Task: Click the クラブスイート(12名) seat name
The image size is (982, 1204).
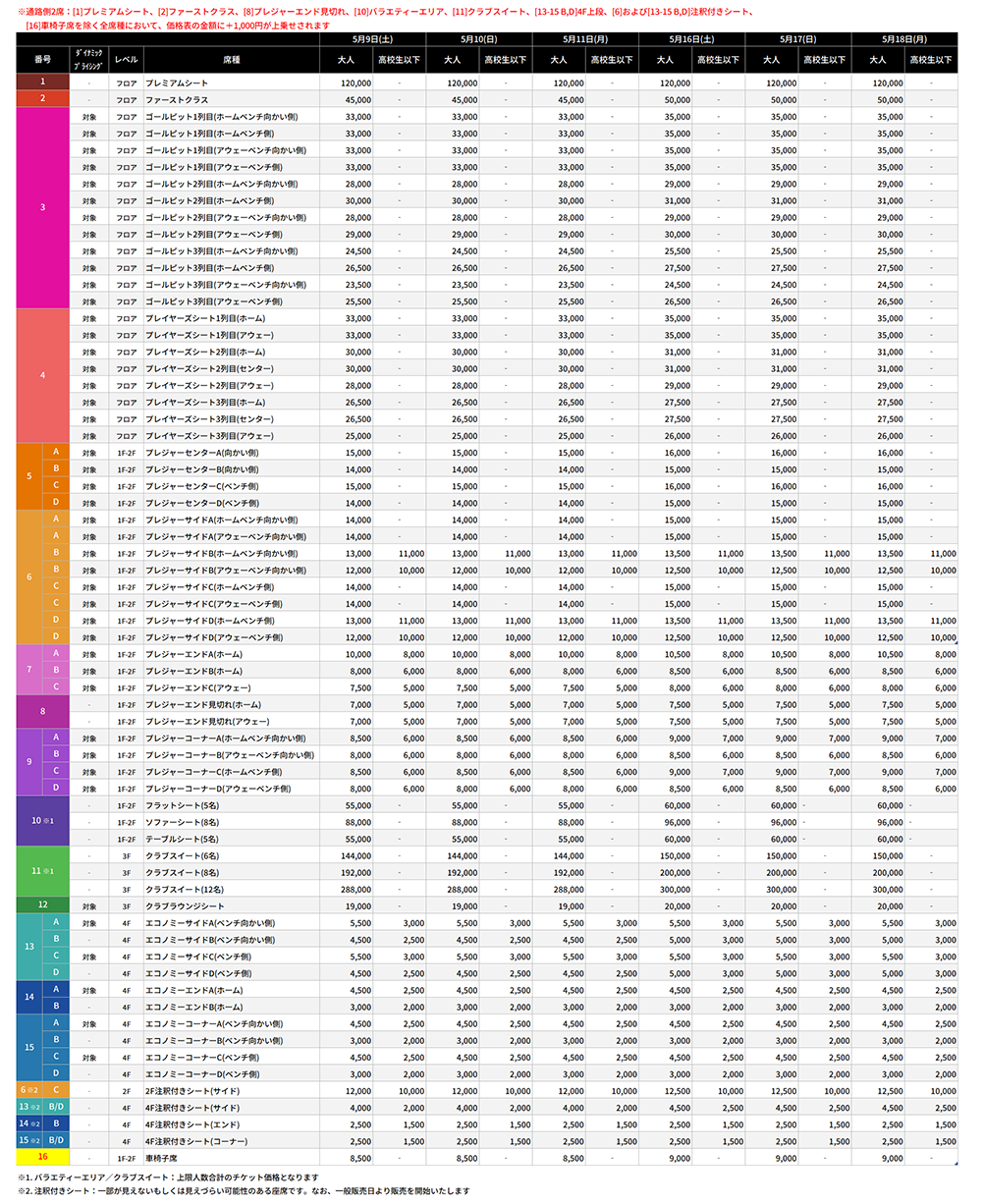Action: tap(184, 889)
